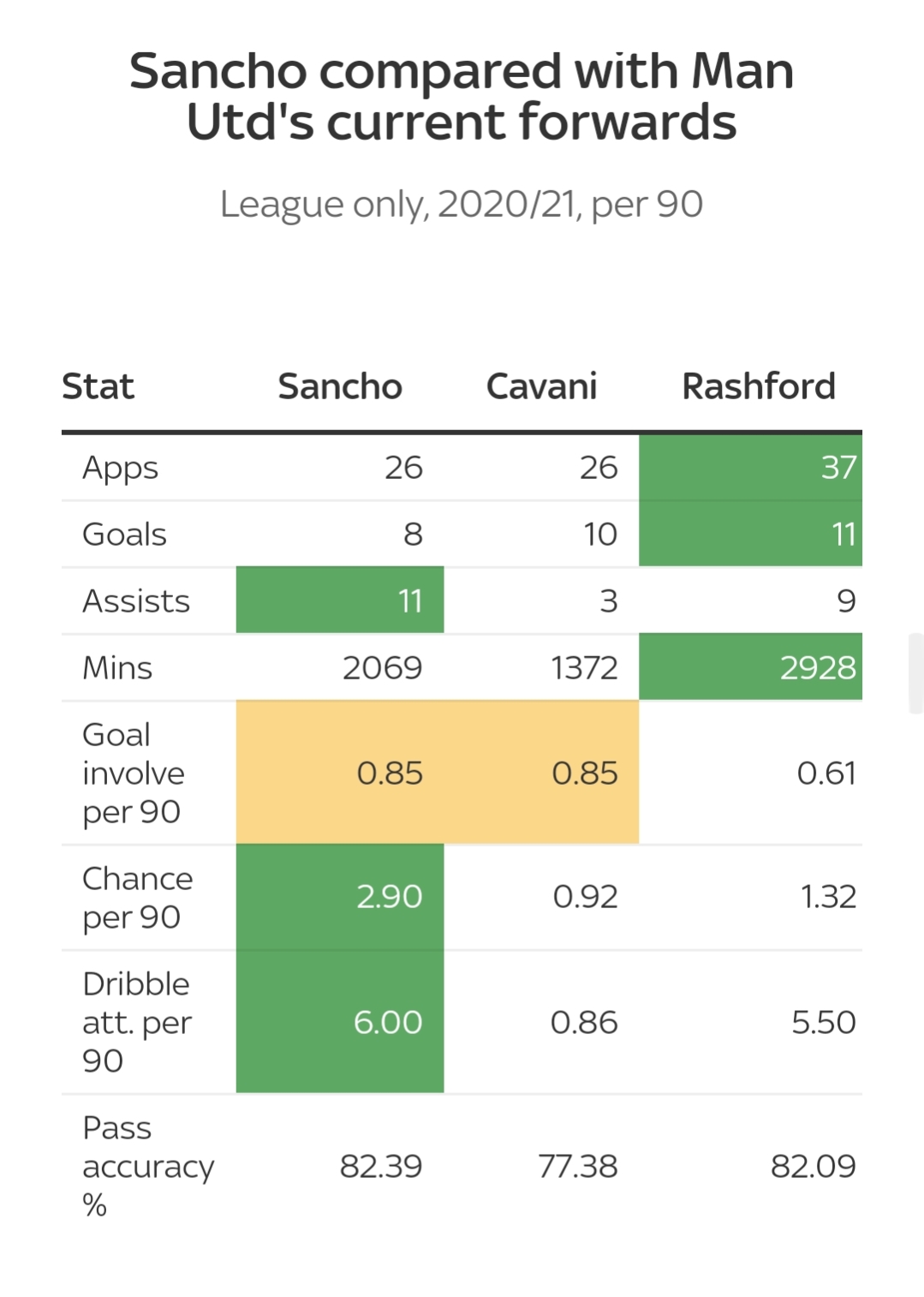Select Cavani's Mins value 1372
Screen dimensions: 924x1297
pos(584,667)
